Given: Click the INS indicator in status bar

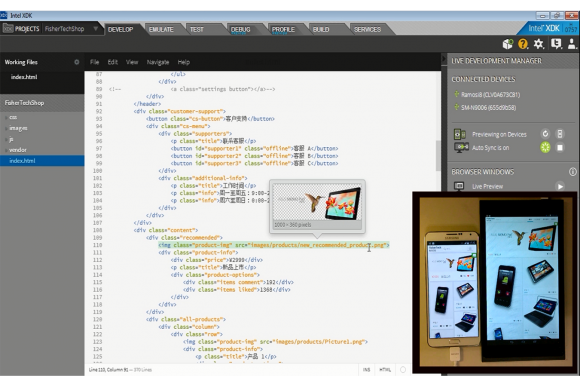Looking at the screenshot, I should click(366, 370).
